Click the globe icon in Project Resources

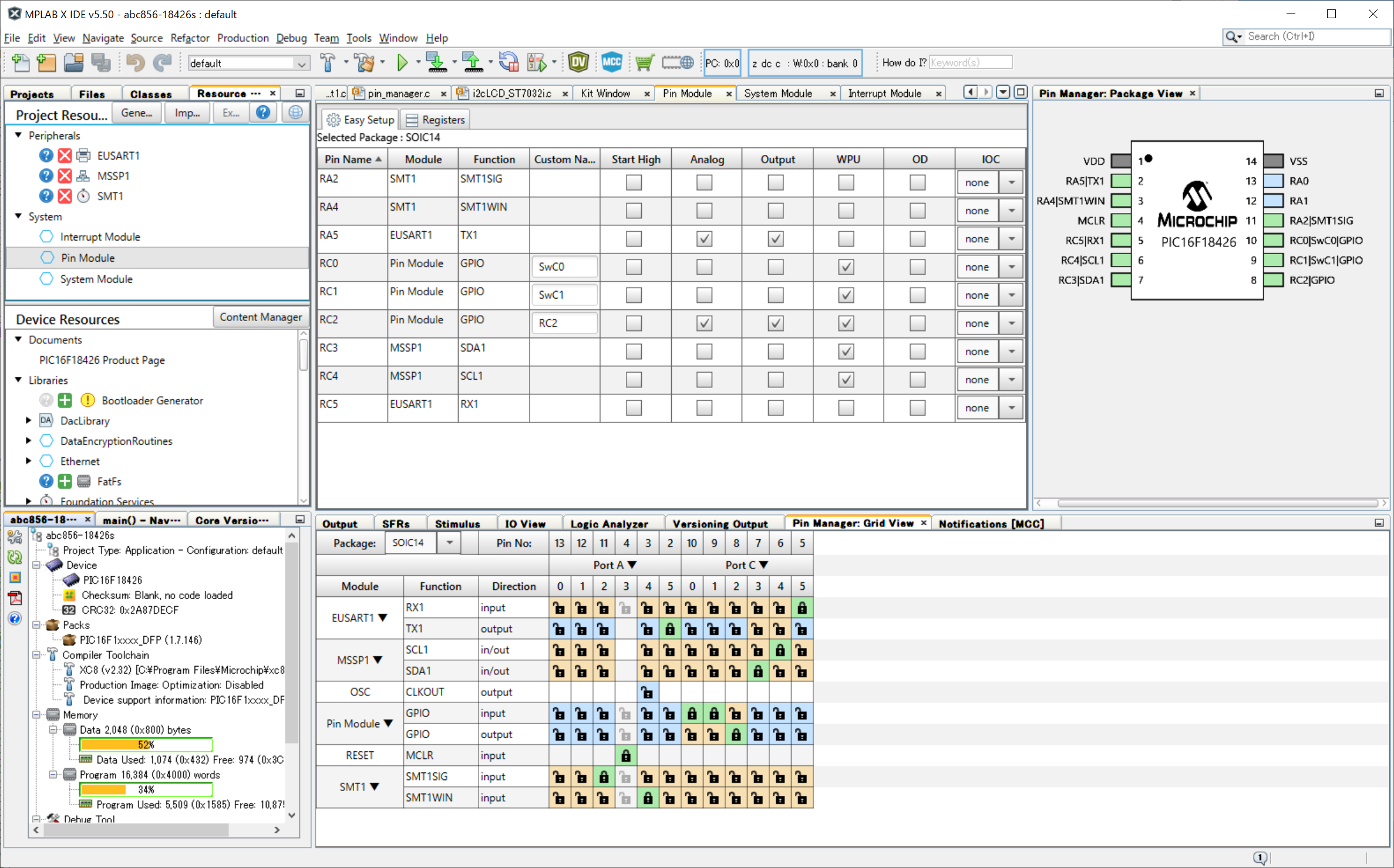295,113
